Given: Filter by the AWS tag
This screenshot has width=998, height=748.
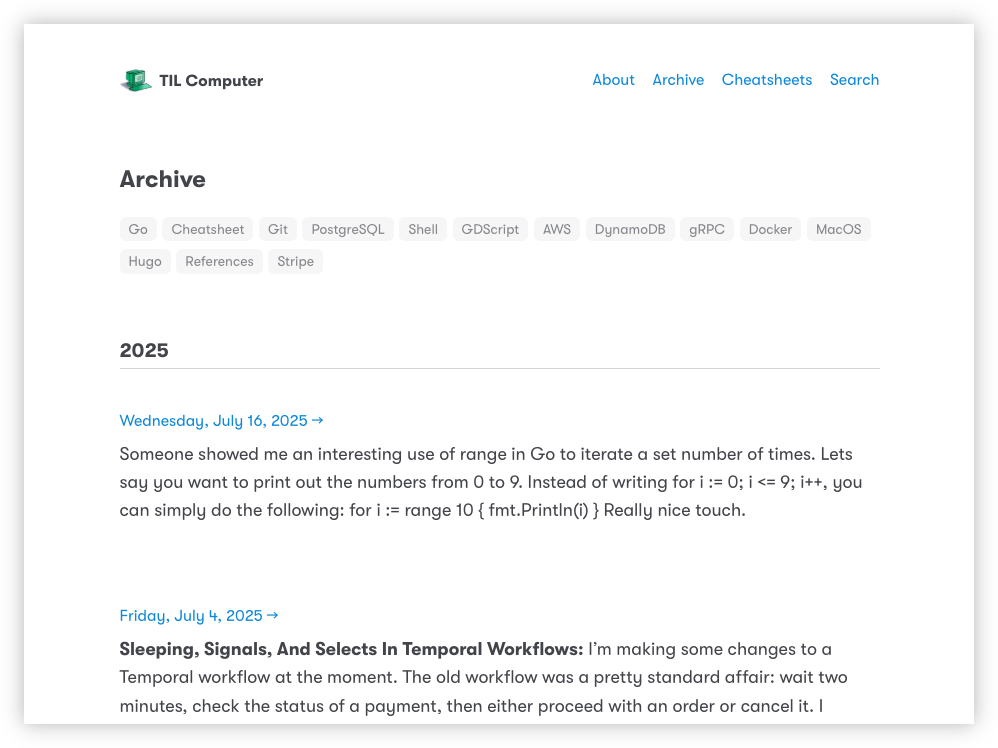Looking at the screenshot, I should [557, 229].
